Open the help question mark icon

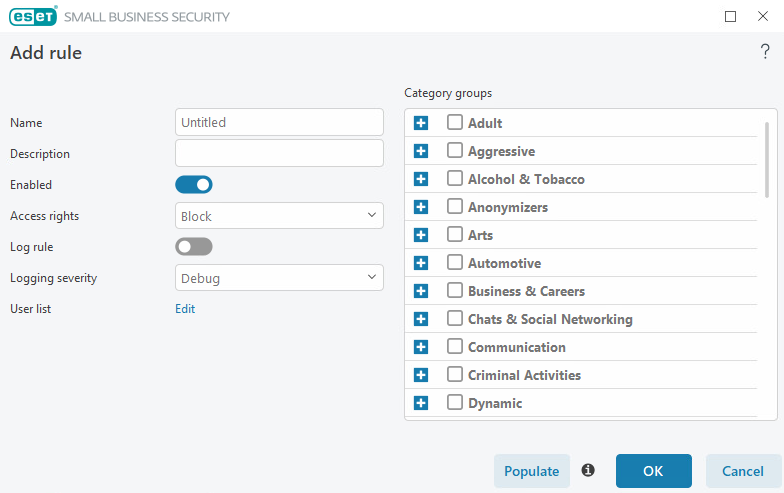(765, 52)
